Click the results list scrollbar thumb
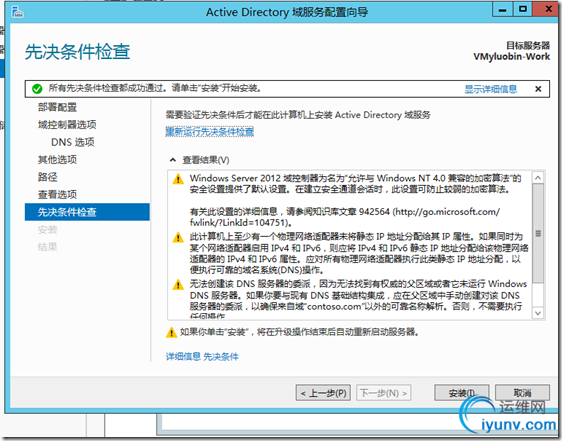The image size is (562, 441). coord(538,233)
